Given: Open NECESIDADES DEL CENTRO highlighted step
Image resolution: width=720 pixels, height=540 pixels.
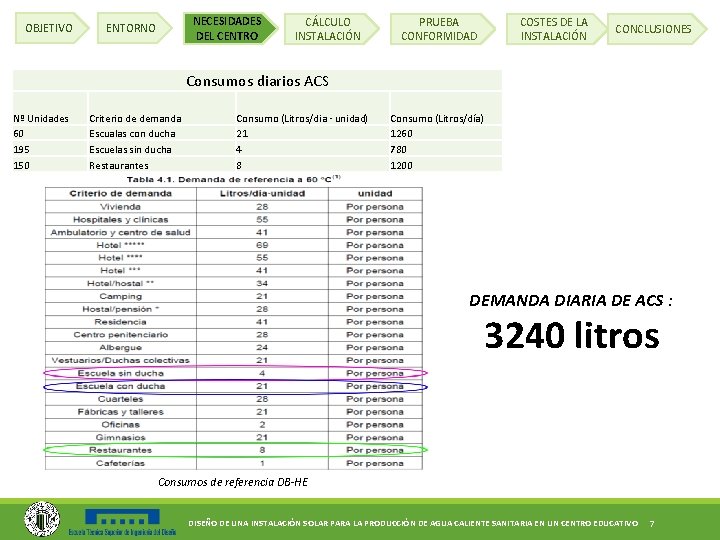Looking at the screenshot, I should tap(230, 28).
